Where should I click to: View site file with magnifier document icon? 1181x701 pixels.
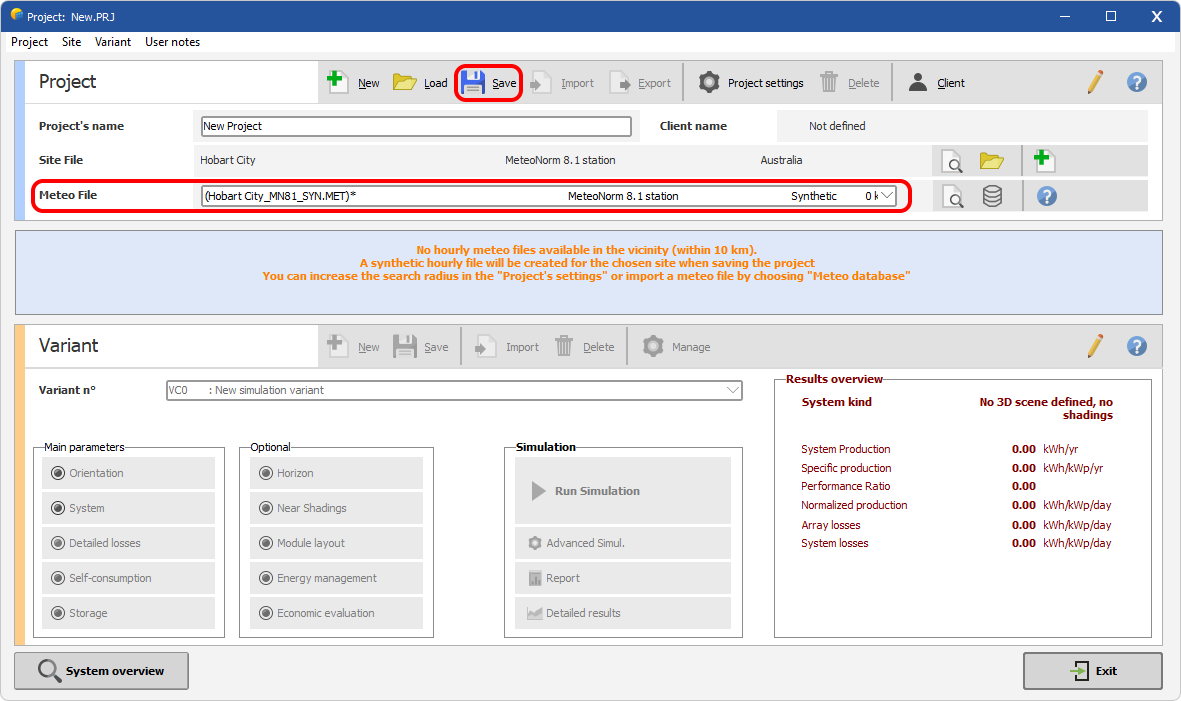[x=952, y=160]
